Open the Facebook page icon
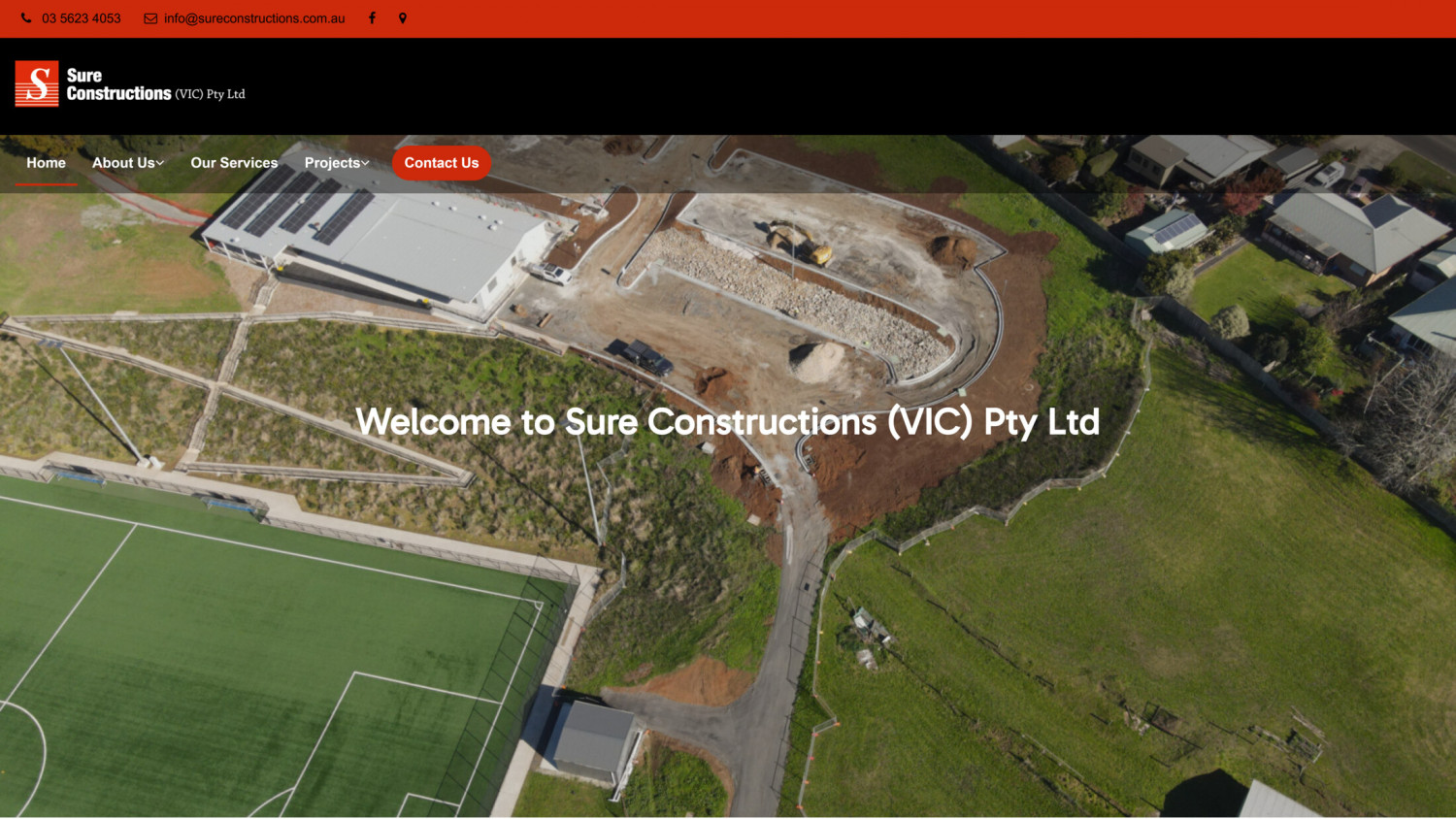 pyautogui.click(x=372, y=18)
